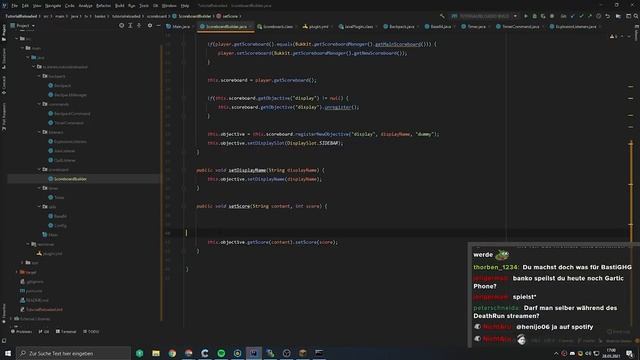This screenshot has width=640, height=360.
Task: Collapse the listeners package
Action: click(x=39, y=132)
